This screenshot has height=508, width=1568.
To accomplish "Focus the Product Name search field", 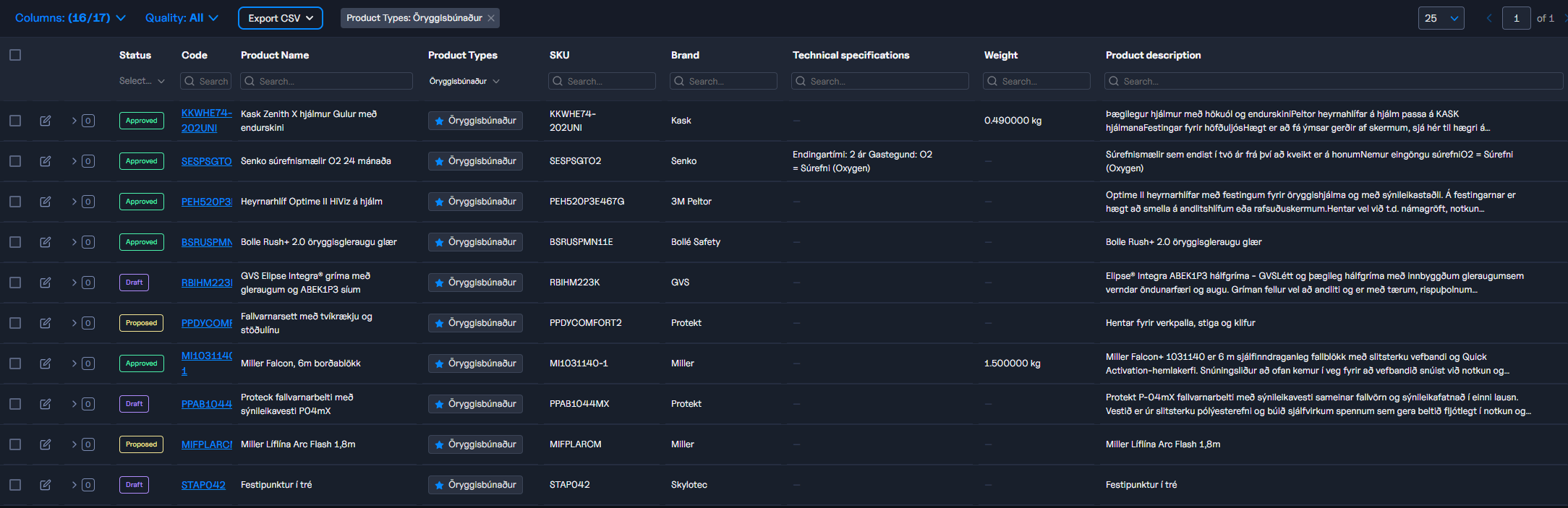I will tap(326, 81).
